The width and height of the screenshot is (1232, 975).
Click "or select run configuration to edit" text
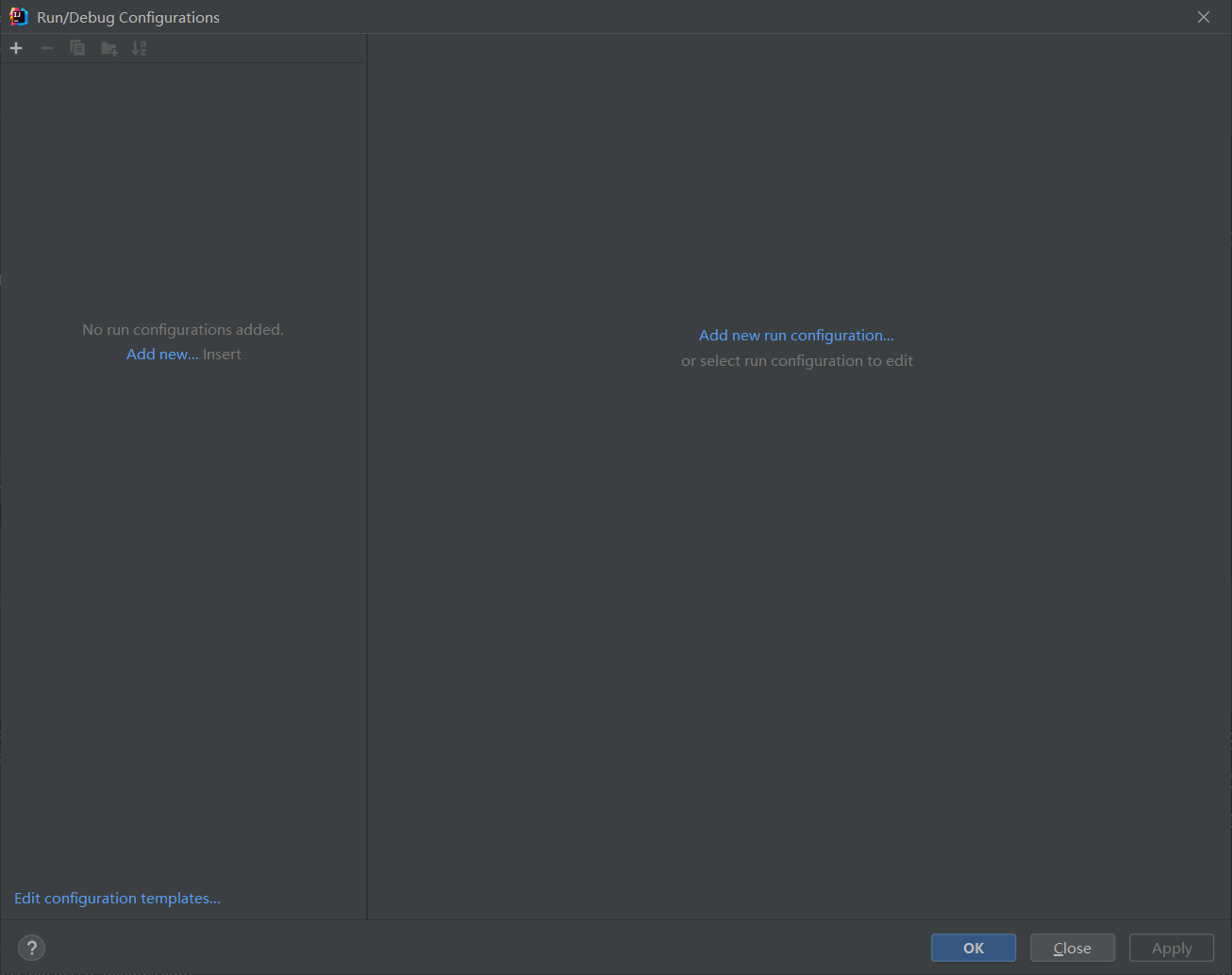pos(796,361)
